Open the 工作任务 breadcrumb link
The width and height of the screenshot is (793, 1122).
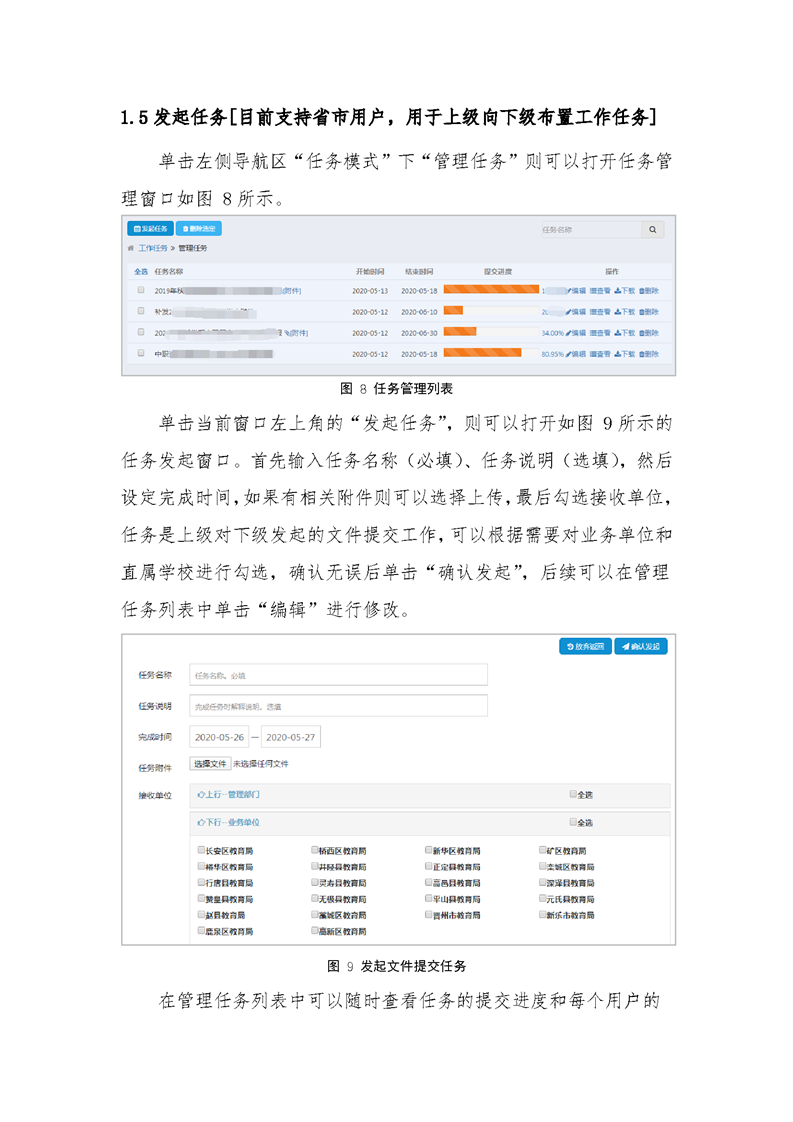point(152,248)
